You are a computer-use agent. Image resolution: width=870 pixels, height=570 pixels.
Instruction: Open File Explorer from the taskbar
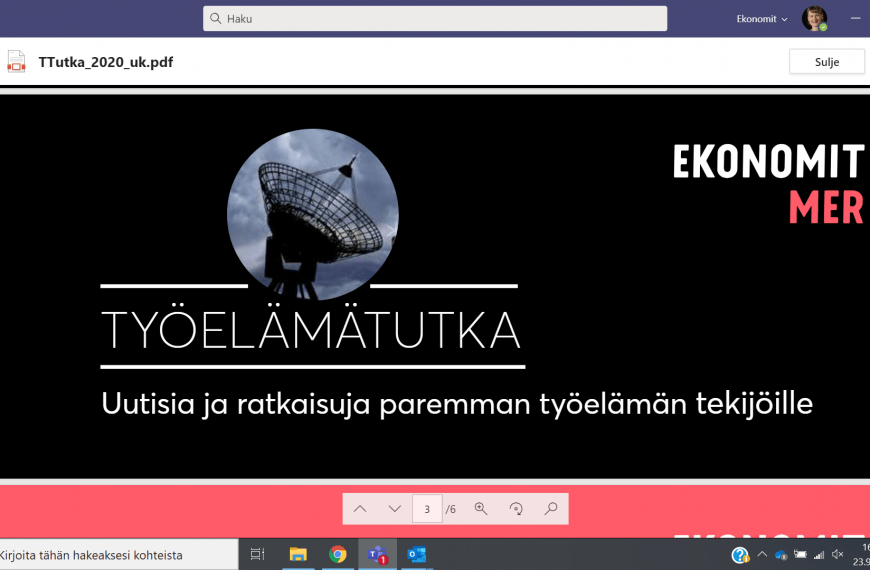[x=298, y=554]
